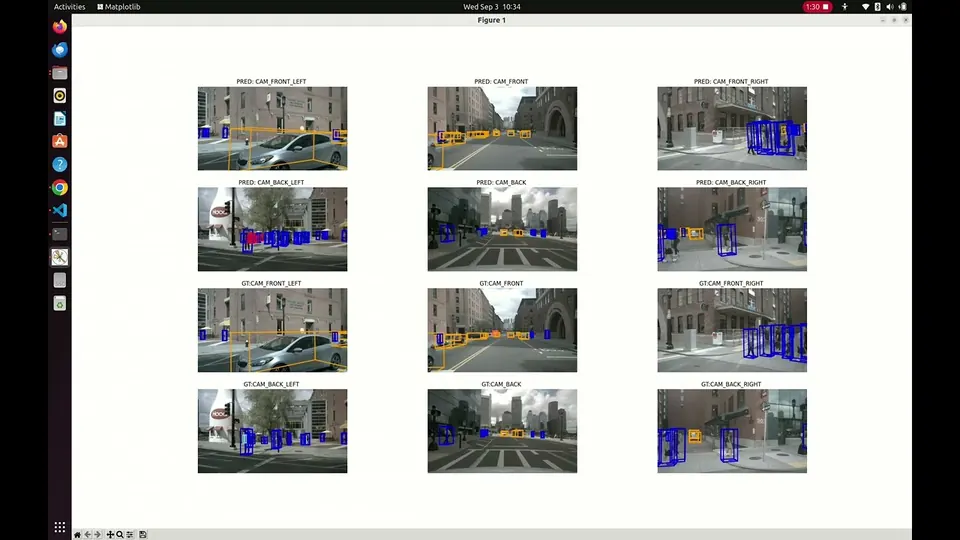The image size is (960, 540).
Task: Open the Activities overview
Action: 69,7
